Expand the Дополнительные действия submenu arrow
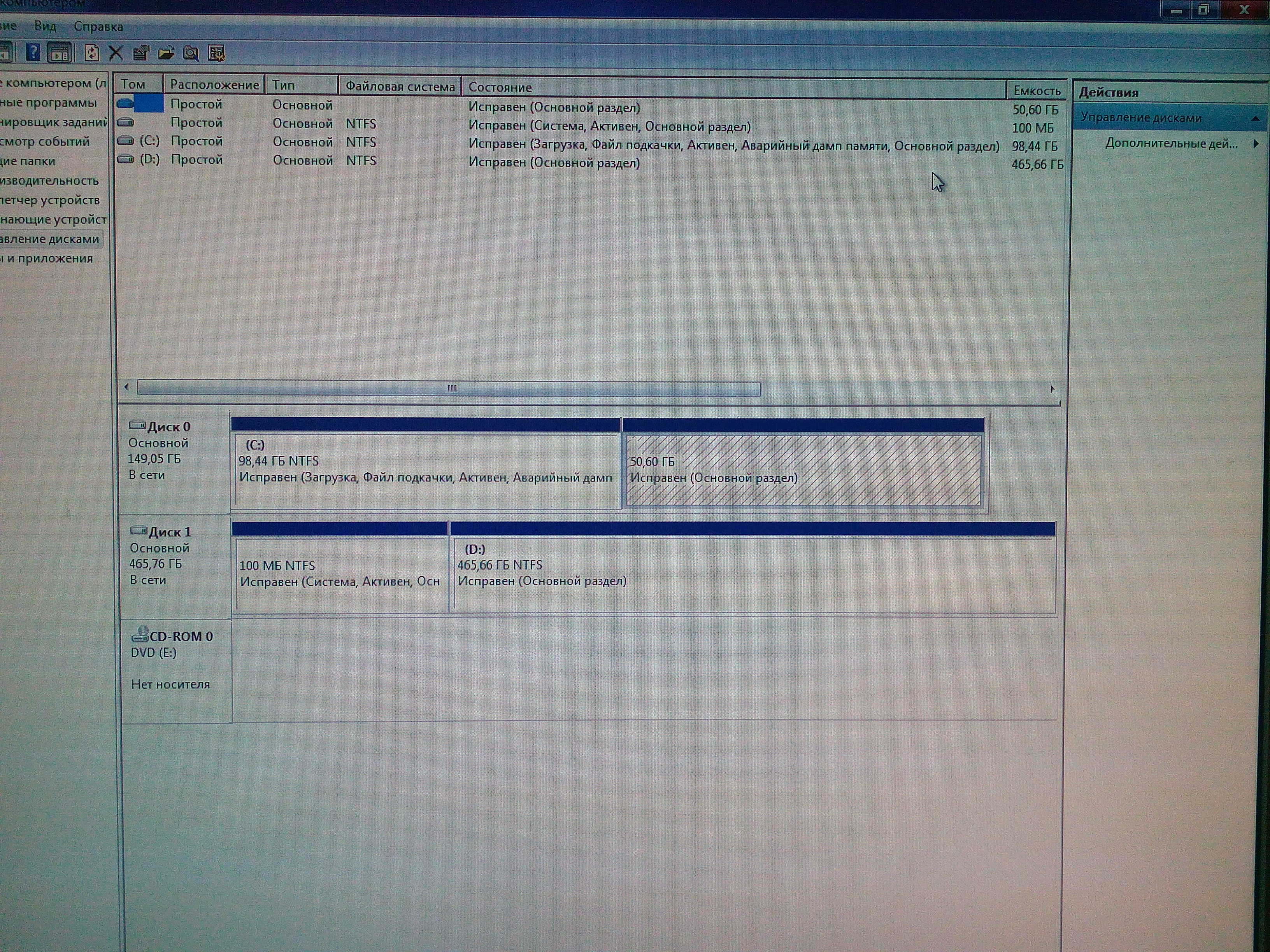This screenshot has width=1270, height=952. coord(1256,143)
